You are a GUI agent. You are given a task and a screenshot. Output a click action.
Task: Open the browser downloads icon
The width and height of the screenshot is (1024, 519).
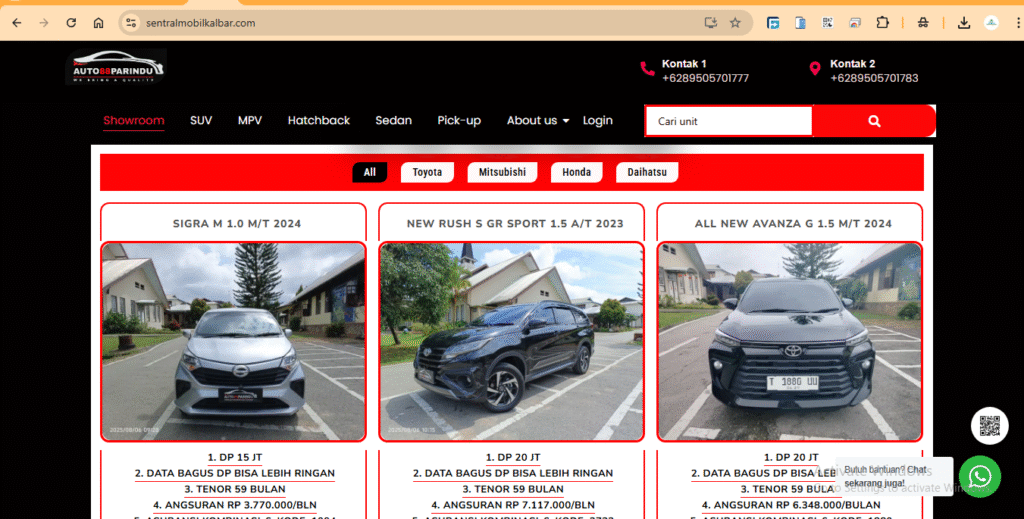click(x=964, y=23)
